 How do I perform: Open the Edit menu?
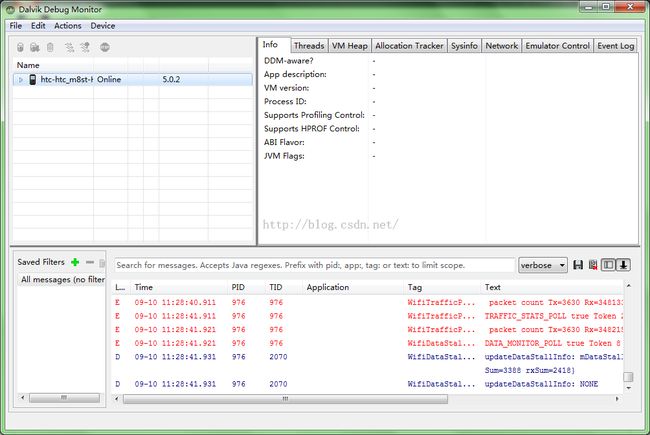tap(38, 26)
